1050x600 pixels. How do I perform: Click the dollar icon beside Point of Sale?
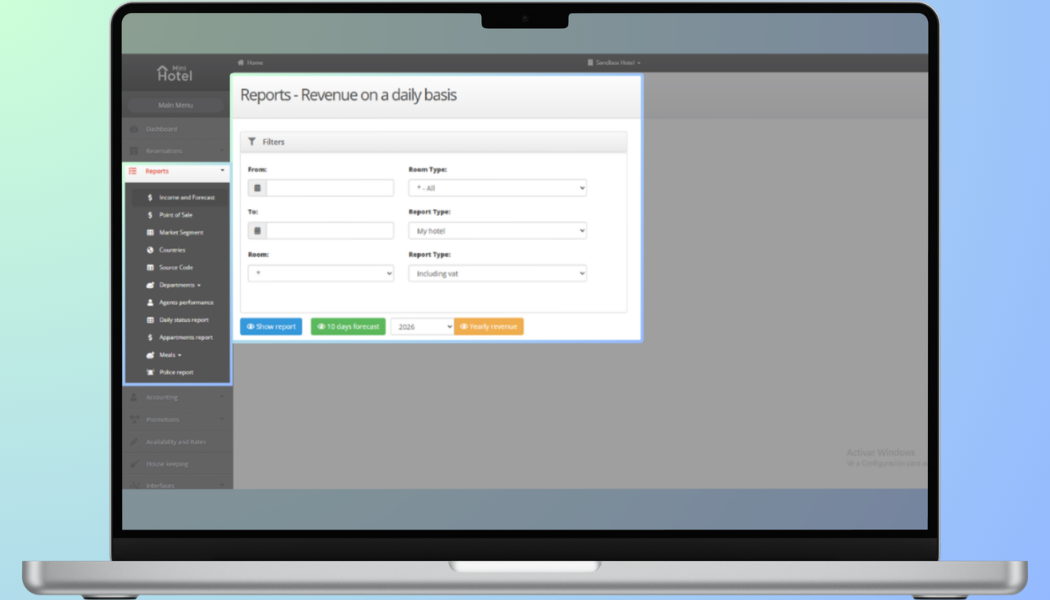(150, 215)
